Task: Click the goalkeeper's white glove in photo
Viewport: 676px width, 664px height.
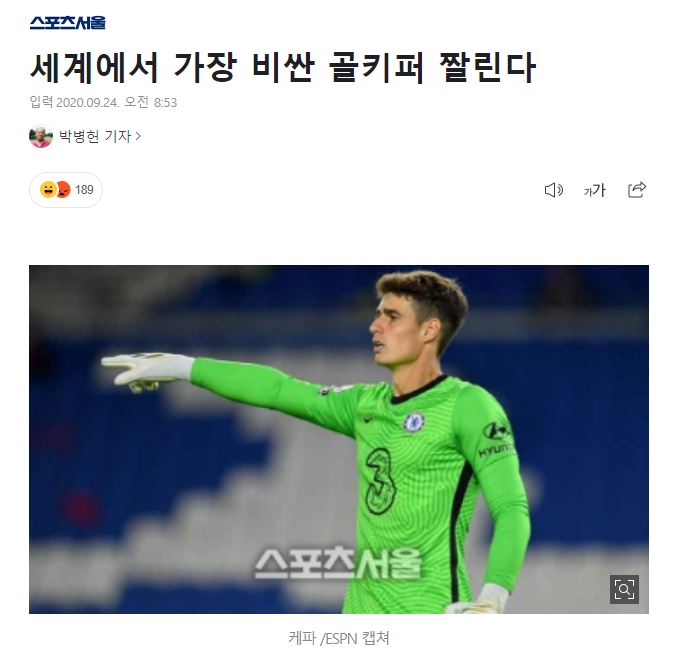Action: coord(147,372)
